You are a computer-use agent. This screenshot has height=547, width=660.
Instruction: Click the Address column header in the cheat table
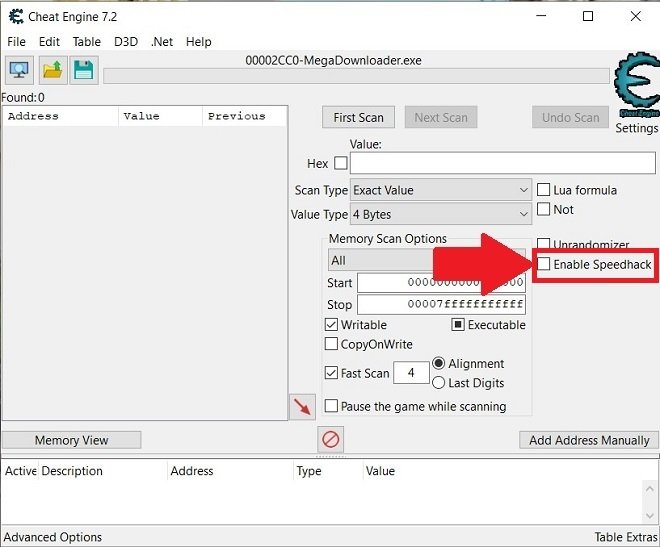click(x=230, y=471)
